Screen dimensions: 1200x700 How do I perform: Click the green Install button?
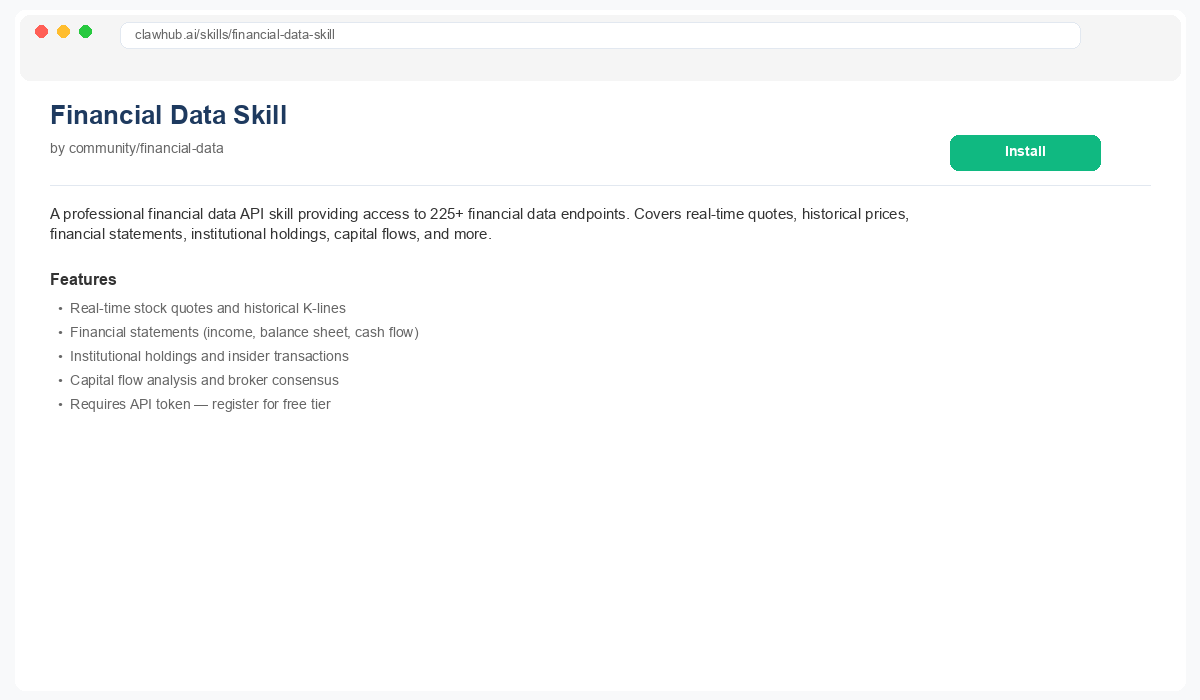[1025, 152]
